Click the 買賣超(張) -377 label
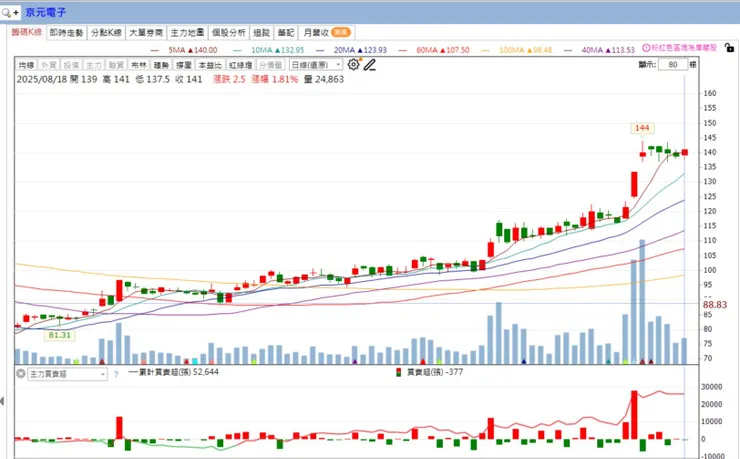Viewport: 740px width, 459px height. click(x=430, y=372)
